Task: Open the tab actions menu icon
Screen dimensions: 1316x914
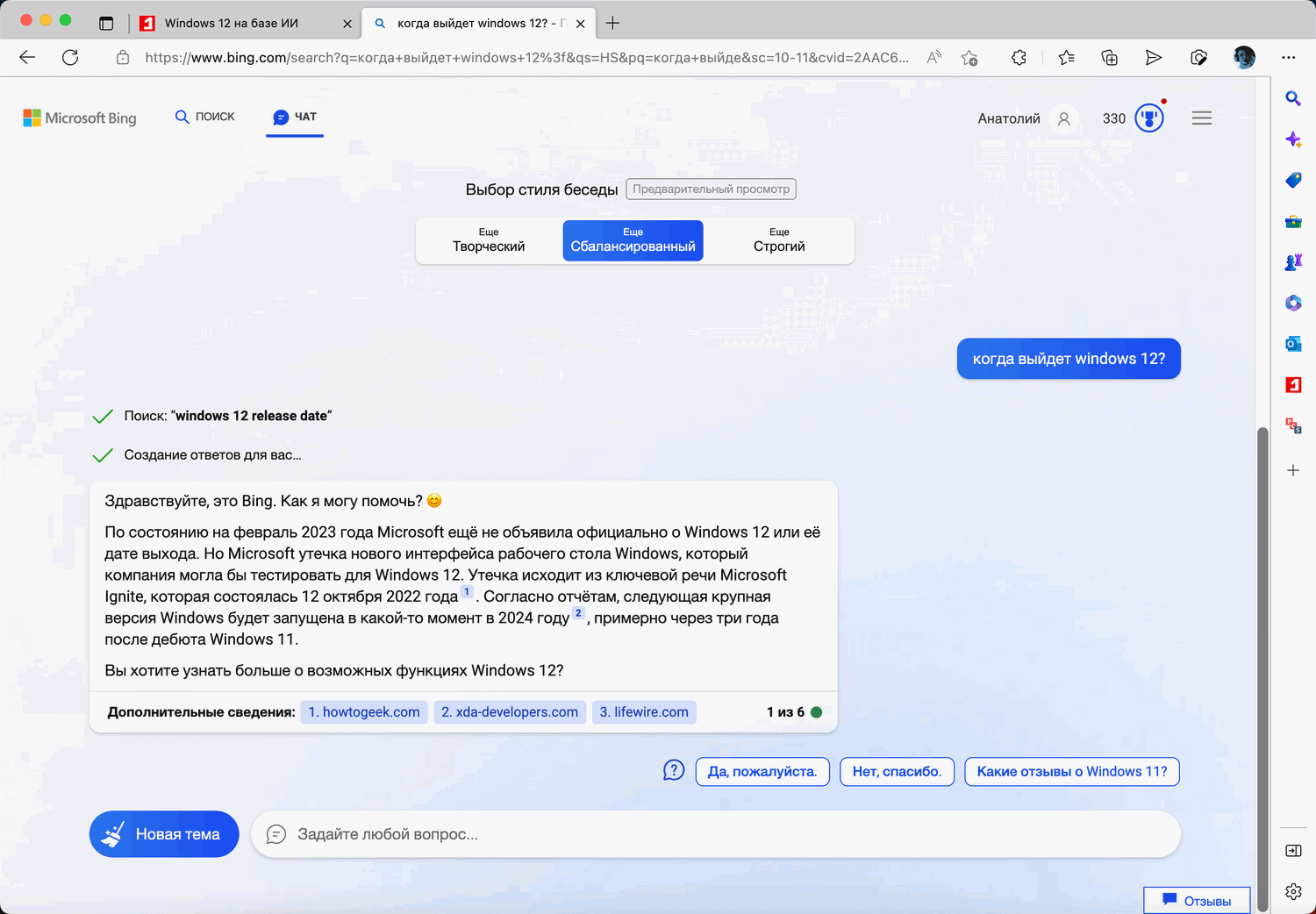Action: coord(106,24)
